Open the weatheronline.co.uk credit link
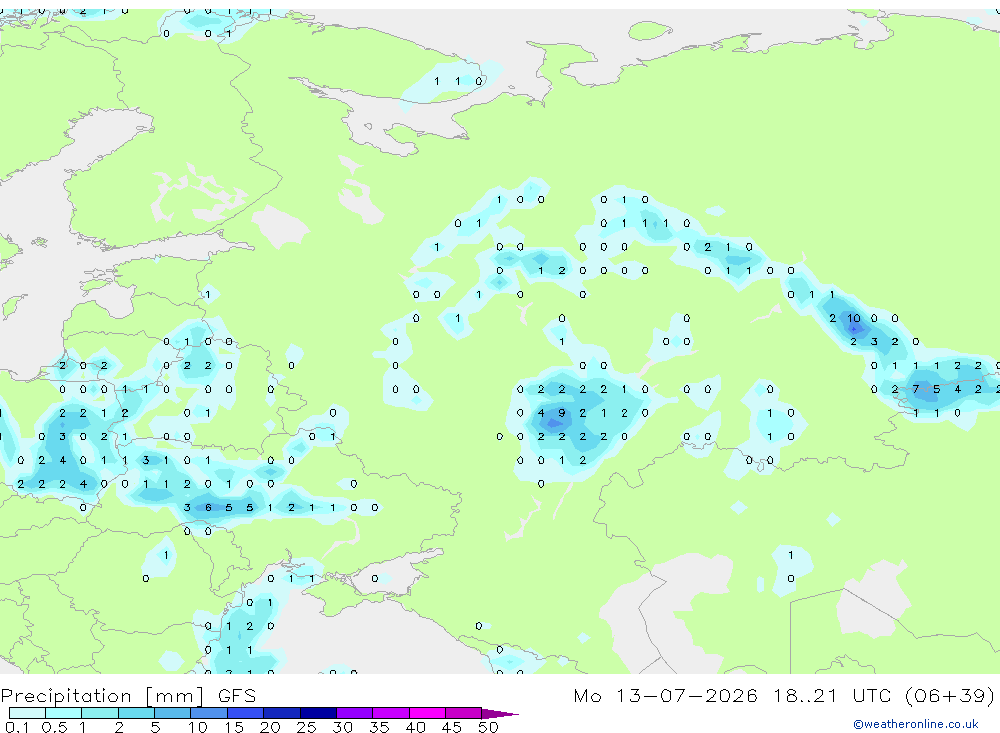Screen dimensions: 1000x733 [x=916, y=724]
